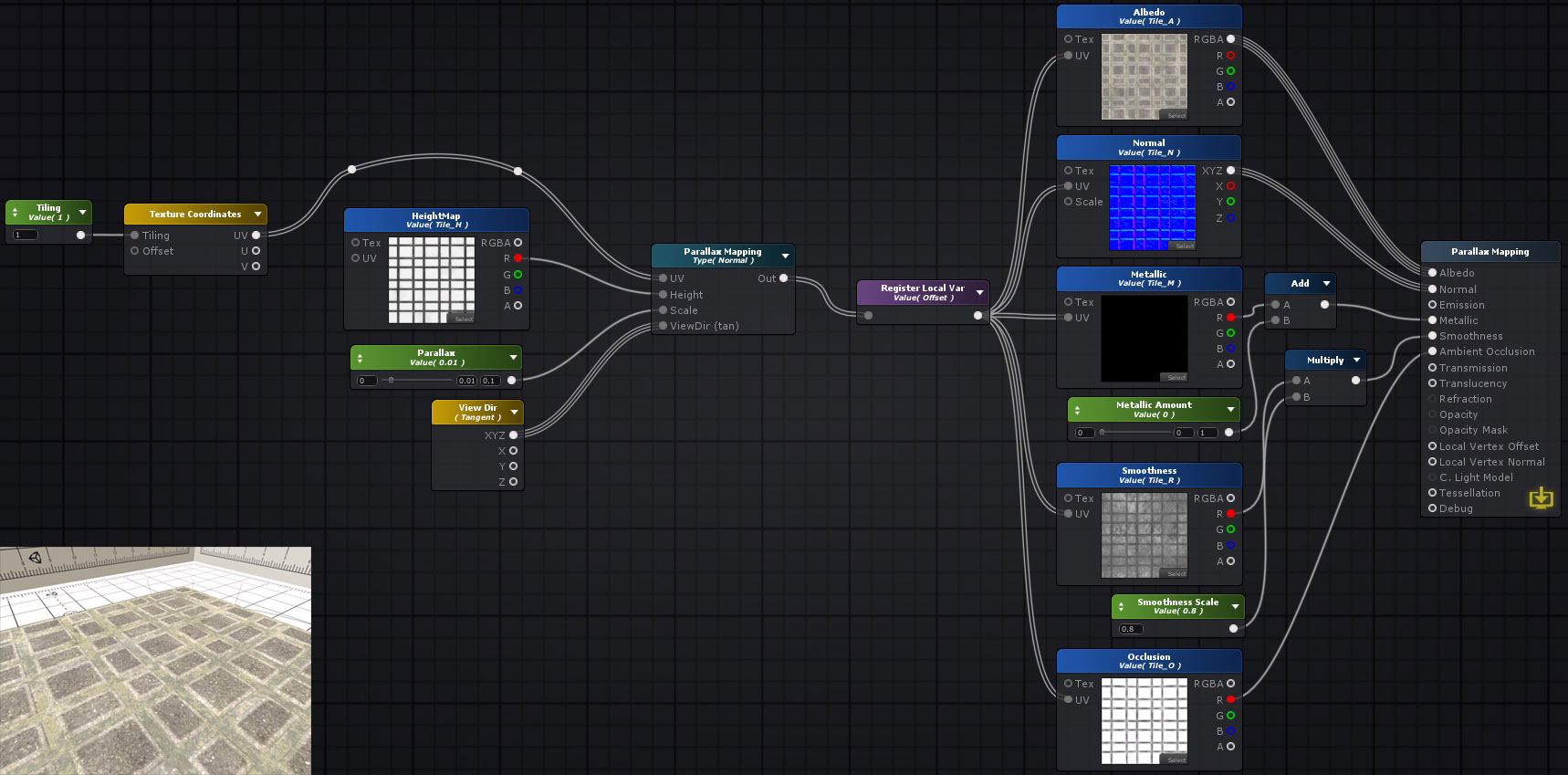Click the XYZ output port of View Dir

(x=513, y=435)
